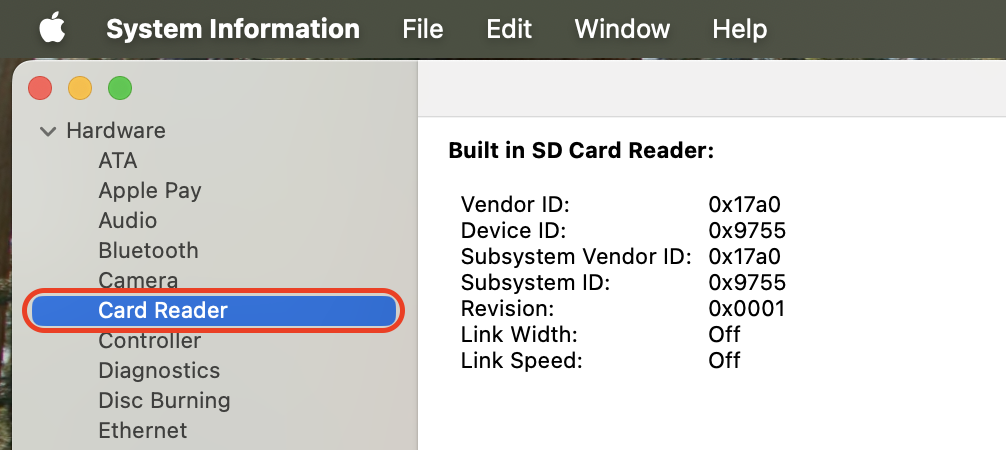The width and height of the screenshot is (1006, 450).
Task: Click the Vendor ID label
Action: point(515,205)
